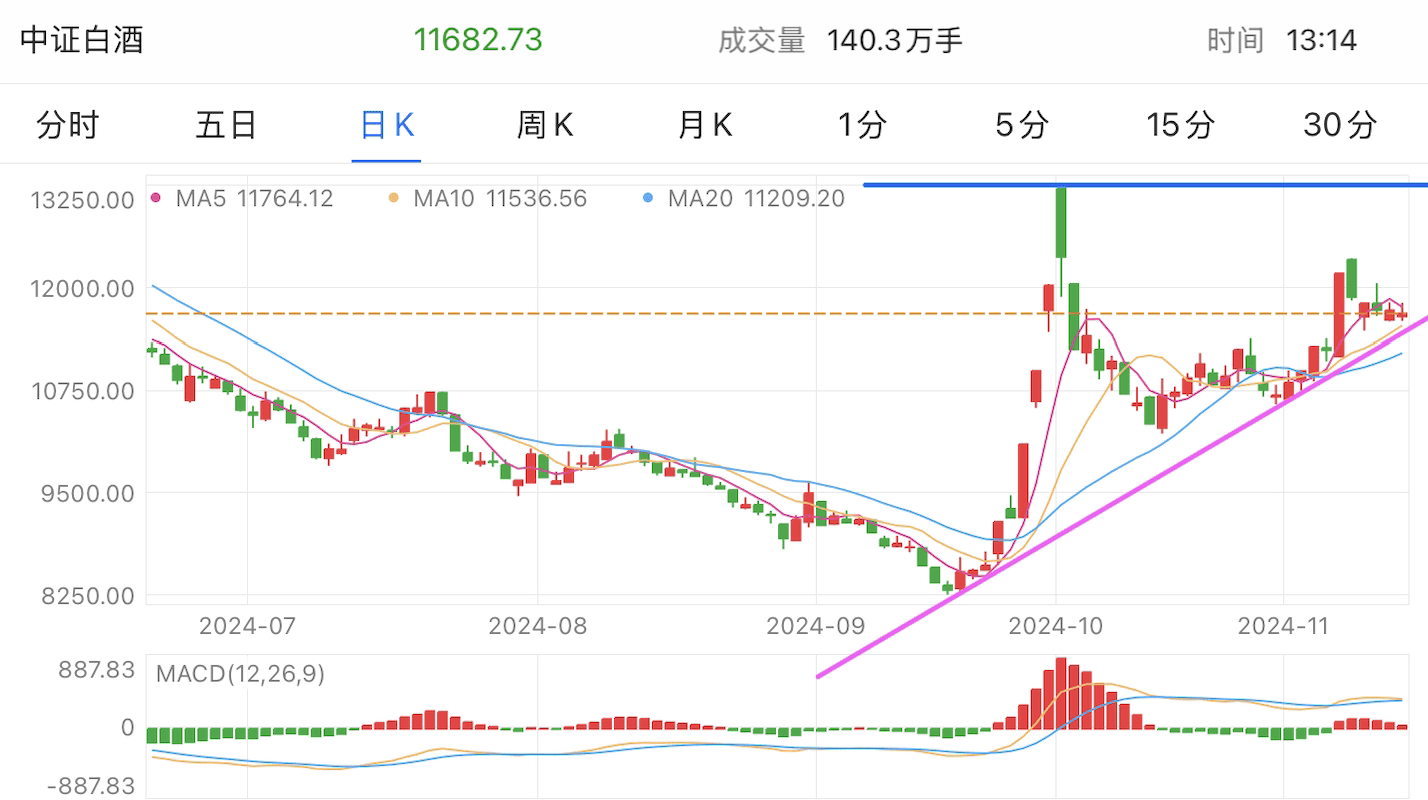Click the 2024-09 date axis label
This screenshot has width=1428, height=800.
pos(815,626)
